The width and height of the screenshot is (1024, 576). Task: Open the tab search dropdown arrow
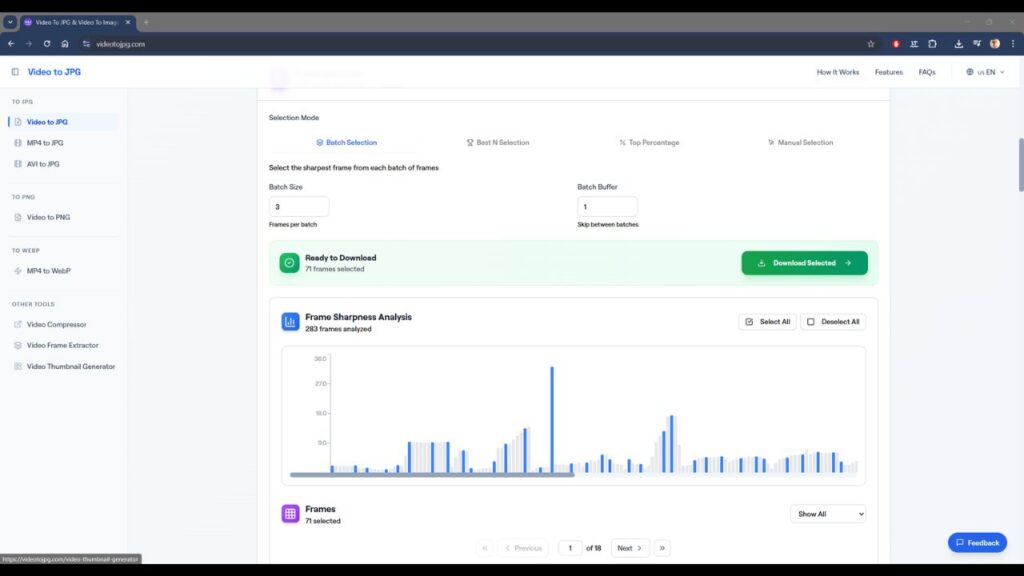click(10, 22)
